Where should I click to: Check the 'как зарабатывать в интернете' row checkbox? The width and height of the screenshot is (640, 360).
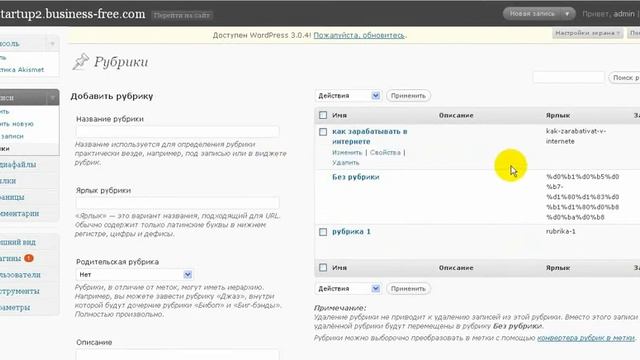point(323,132)
